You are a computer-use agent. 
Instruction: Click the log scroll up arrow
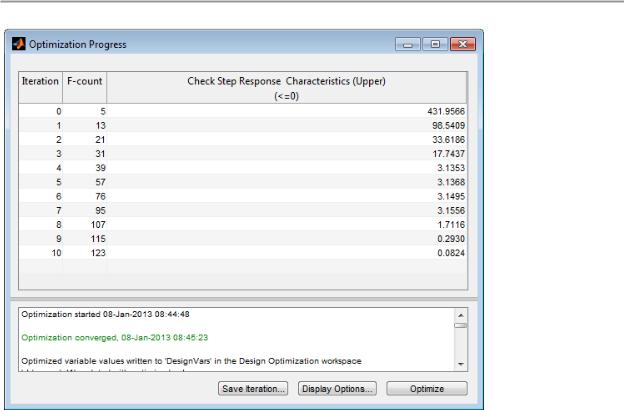[461, 315]
